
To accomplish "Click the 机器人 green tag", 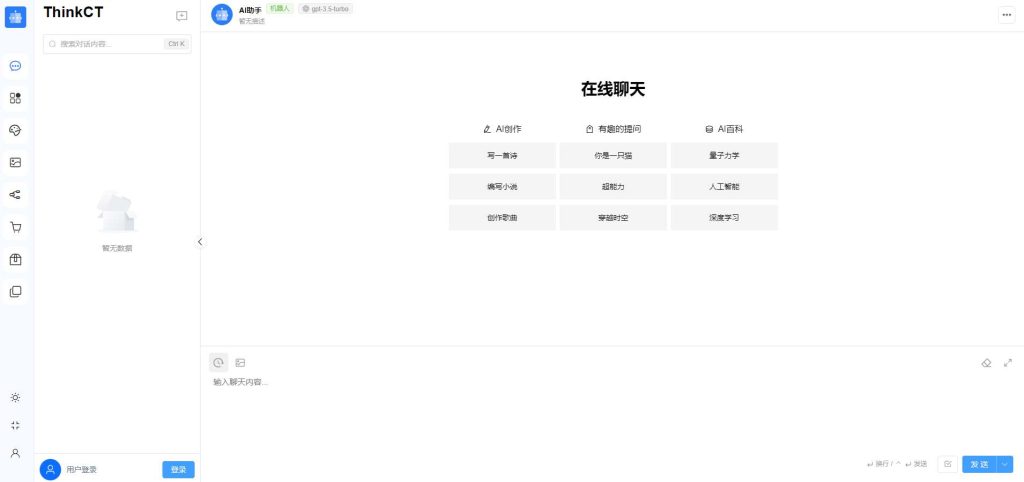I will [280, 8].
